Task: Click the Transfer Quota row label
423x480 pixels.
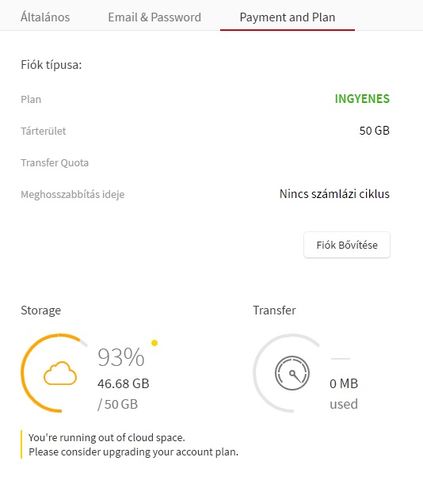Action: 55,163
